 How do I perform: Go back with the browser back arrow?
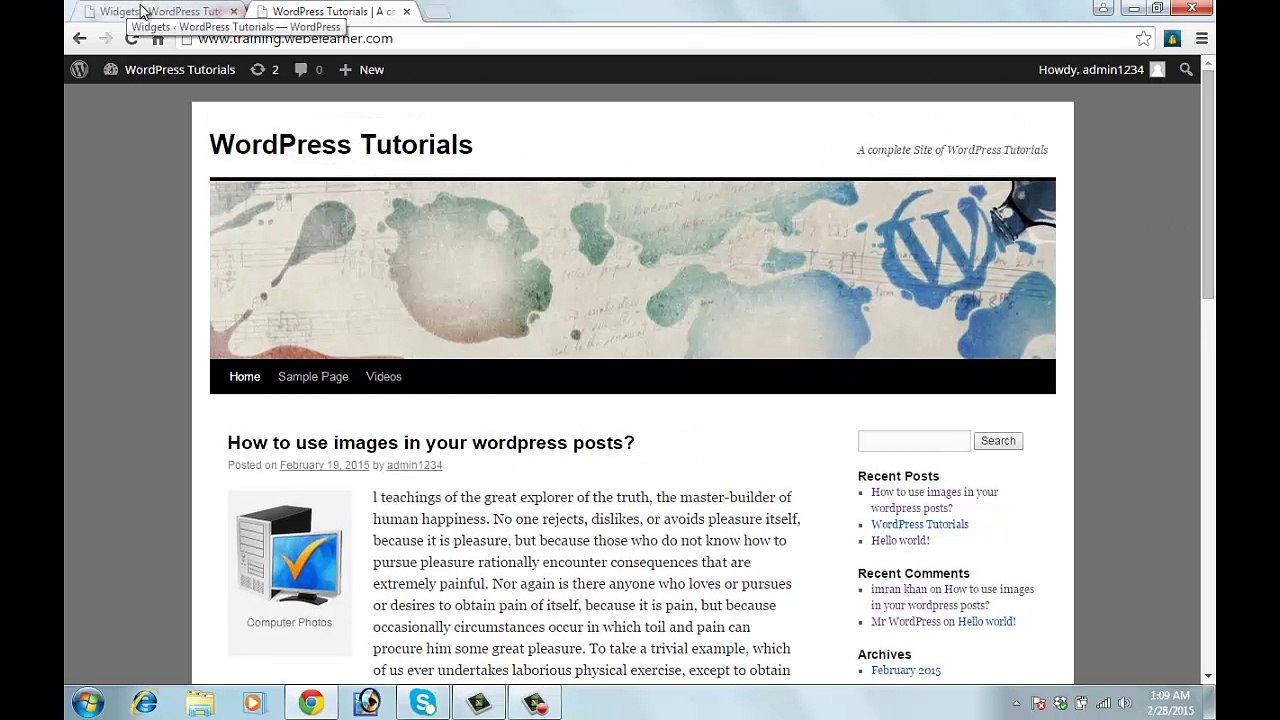(80, 38)
